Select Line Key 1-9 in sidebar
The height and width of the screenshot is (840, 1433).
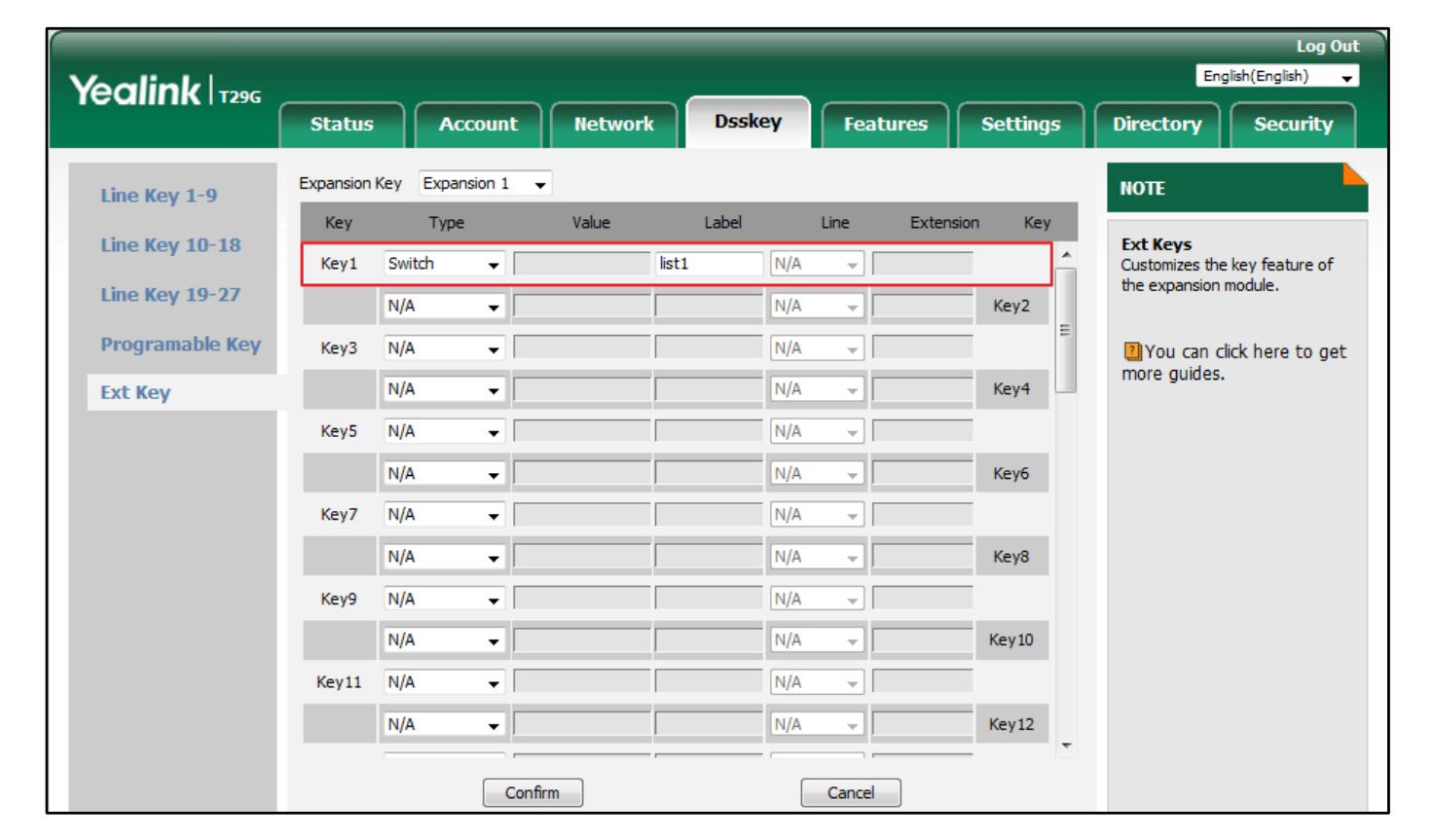[159, 196]
